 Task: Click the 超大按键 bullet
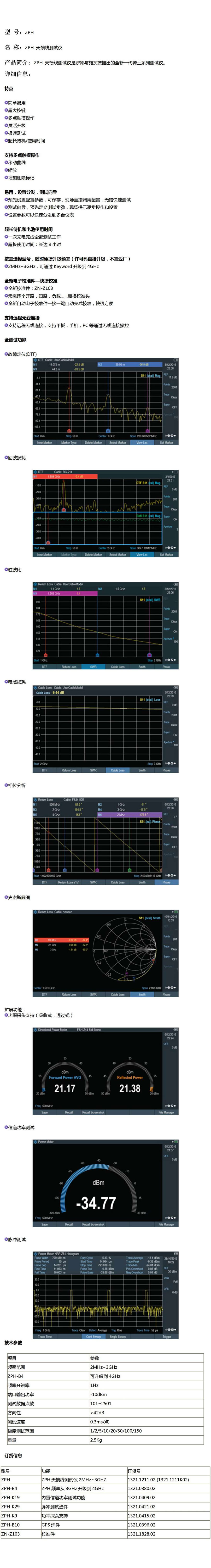15,111
